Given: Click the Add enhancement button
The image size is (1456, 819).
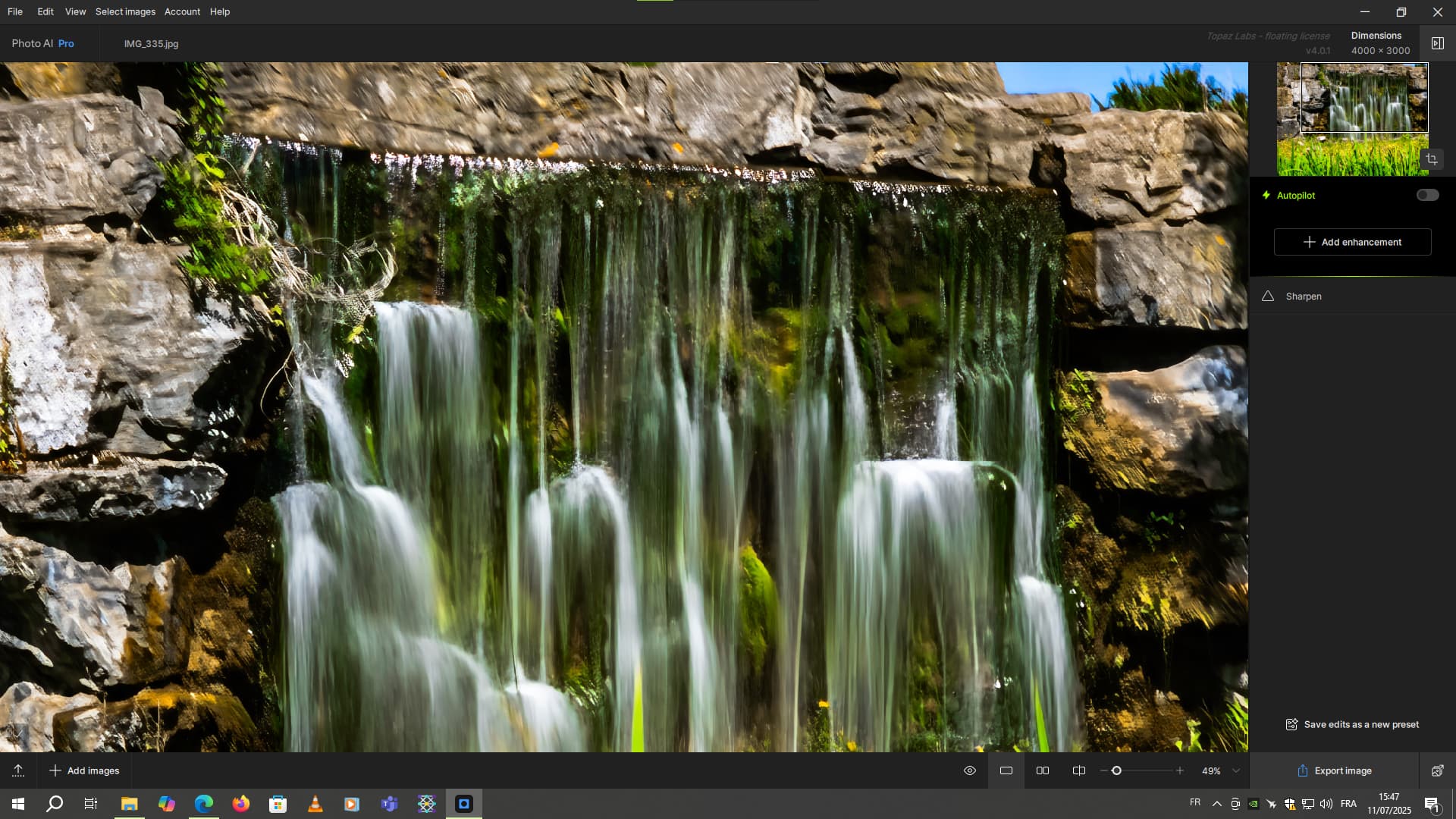Looking at the screenshot, I should [x=1352, y=242].
